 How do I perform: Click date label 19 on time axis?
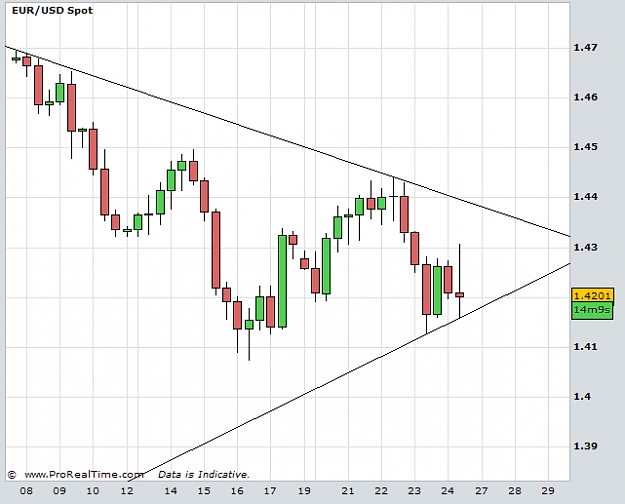(304, 490)
